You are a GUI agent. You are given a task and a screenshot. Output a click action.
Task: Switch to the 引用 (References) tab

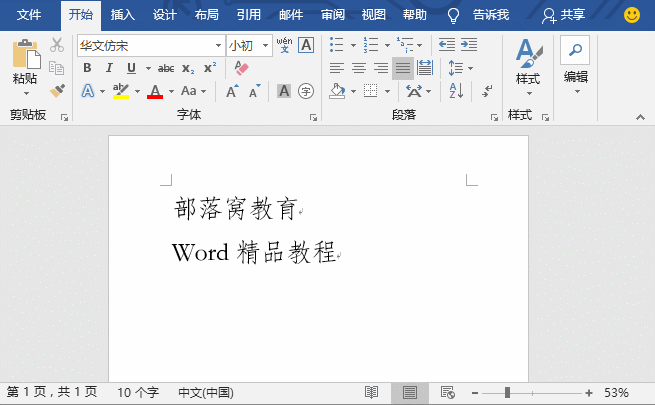[249, 15]
